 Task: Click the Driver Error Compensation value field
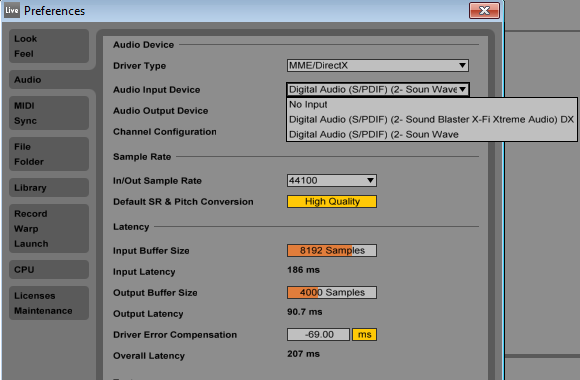318,334
